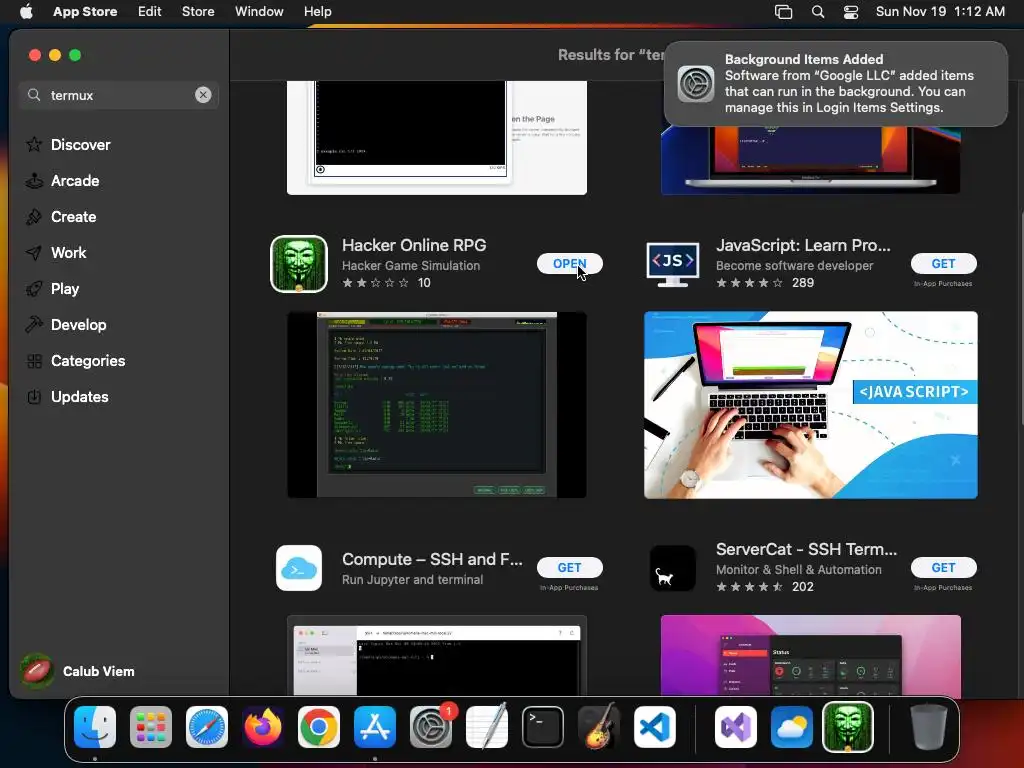The image size is (1024, 768).
Task: Open Launchpad from the Dock
Action: click(x=151, y=726)
